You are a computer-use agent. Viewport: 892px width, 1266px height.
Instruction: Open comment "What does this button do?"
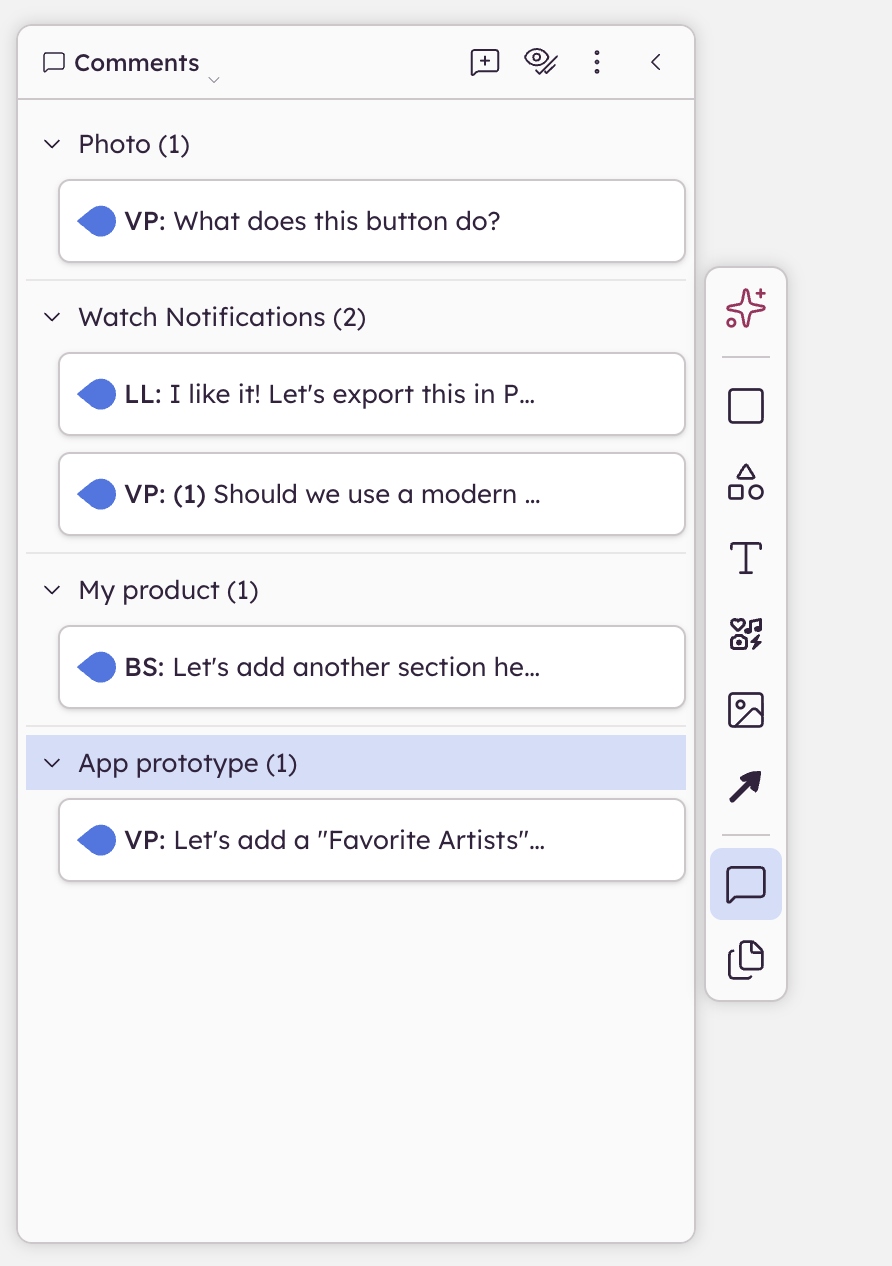click(372, 221)
